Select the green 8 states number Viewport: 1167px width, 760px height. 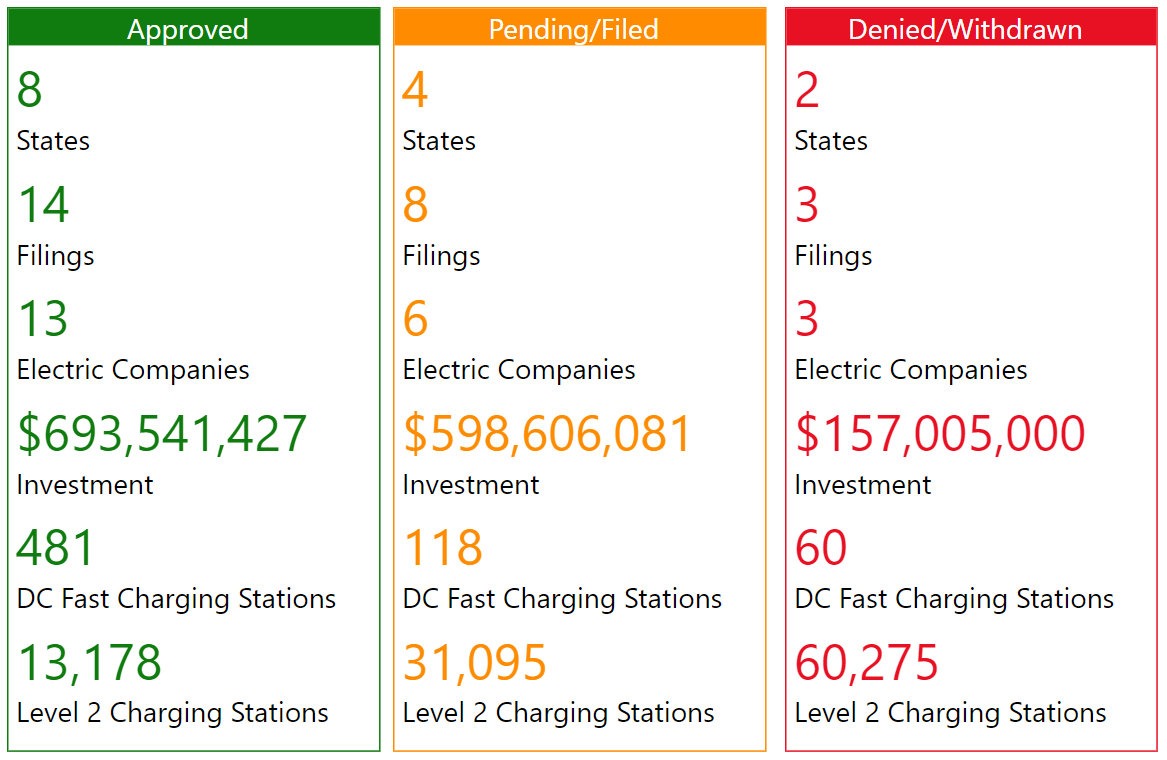click(x=30, y=91)
